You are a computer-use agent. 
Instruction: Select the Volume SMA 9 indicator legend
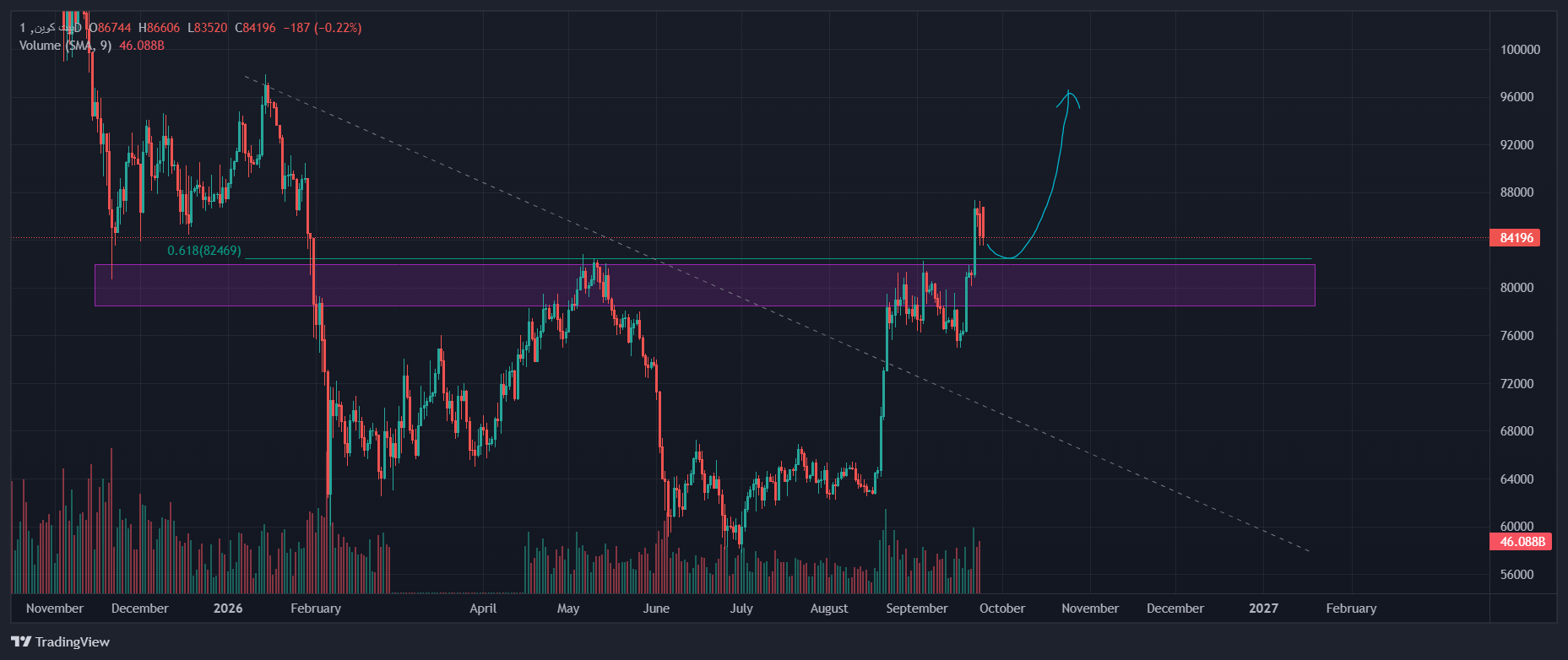tap(91, 46)
